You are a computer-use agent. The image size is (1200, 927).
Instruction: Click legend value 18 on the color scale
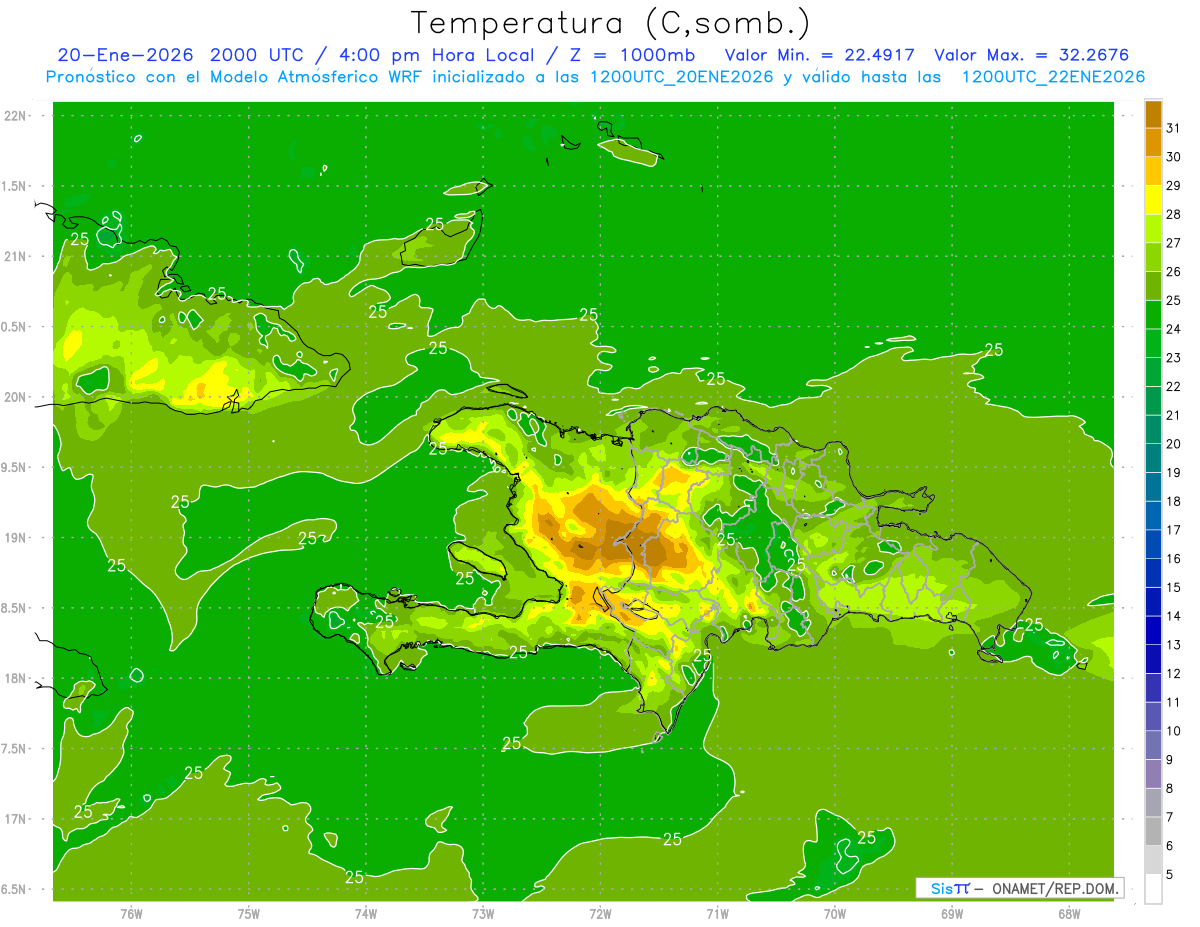pos(1173,501)
